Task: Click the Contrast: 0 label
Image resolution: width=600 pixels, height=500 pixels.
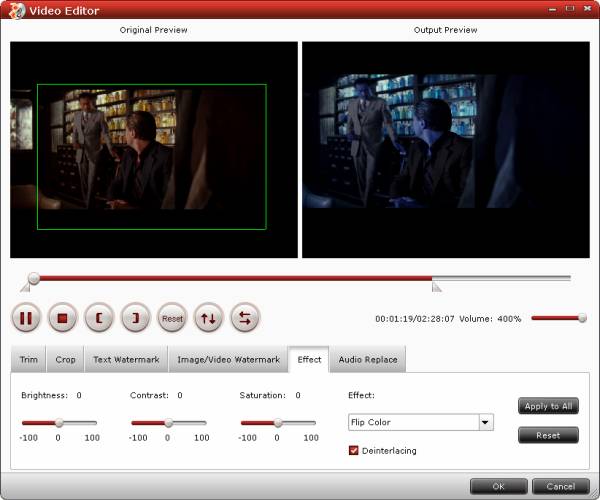Action: [x=156, y=395]
